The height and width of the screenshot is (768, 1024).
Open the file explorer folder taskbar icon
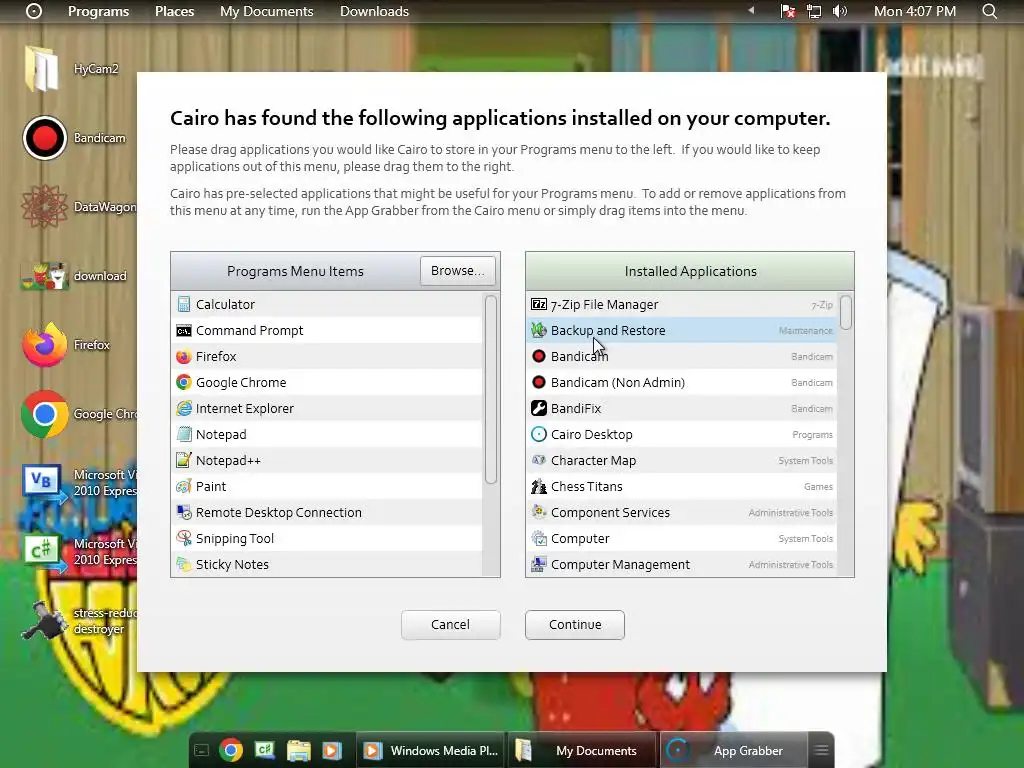point(298,750)
